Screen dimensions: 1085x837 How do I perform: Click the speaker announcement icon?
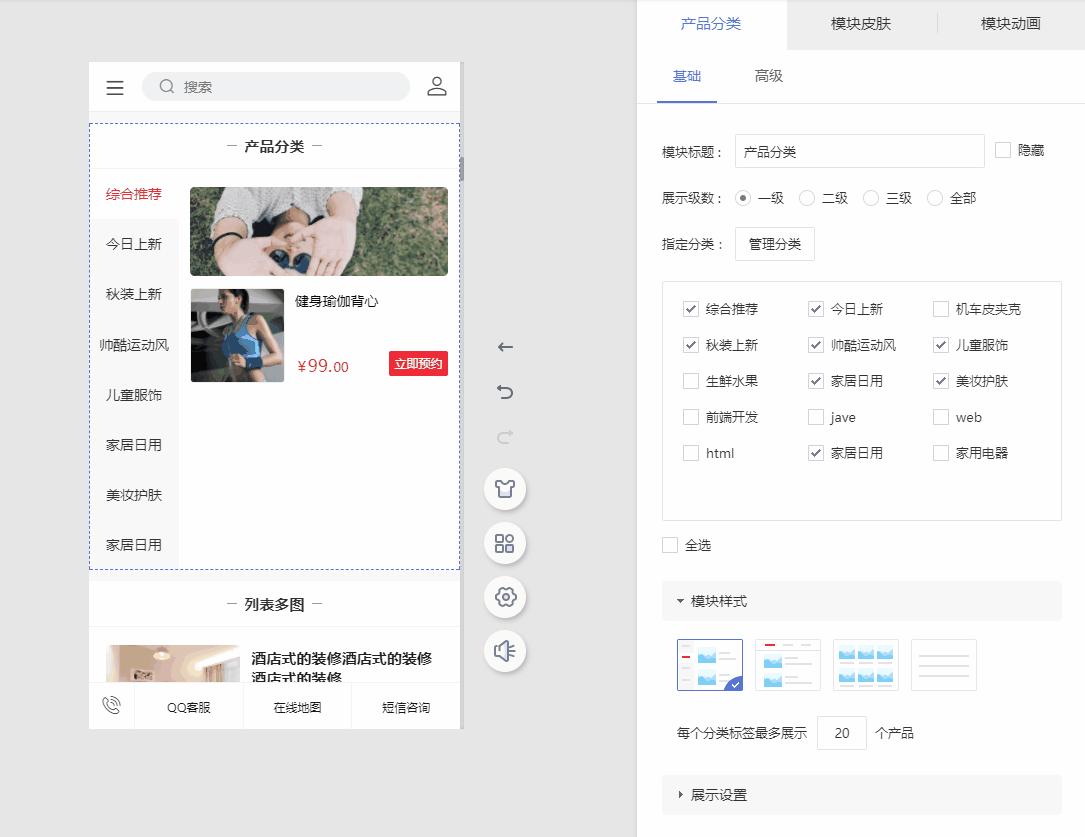point(505,651)
